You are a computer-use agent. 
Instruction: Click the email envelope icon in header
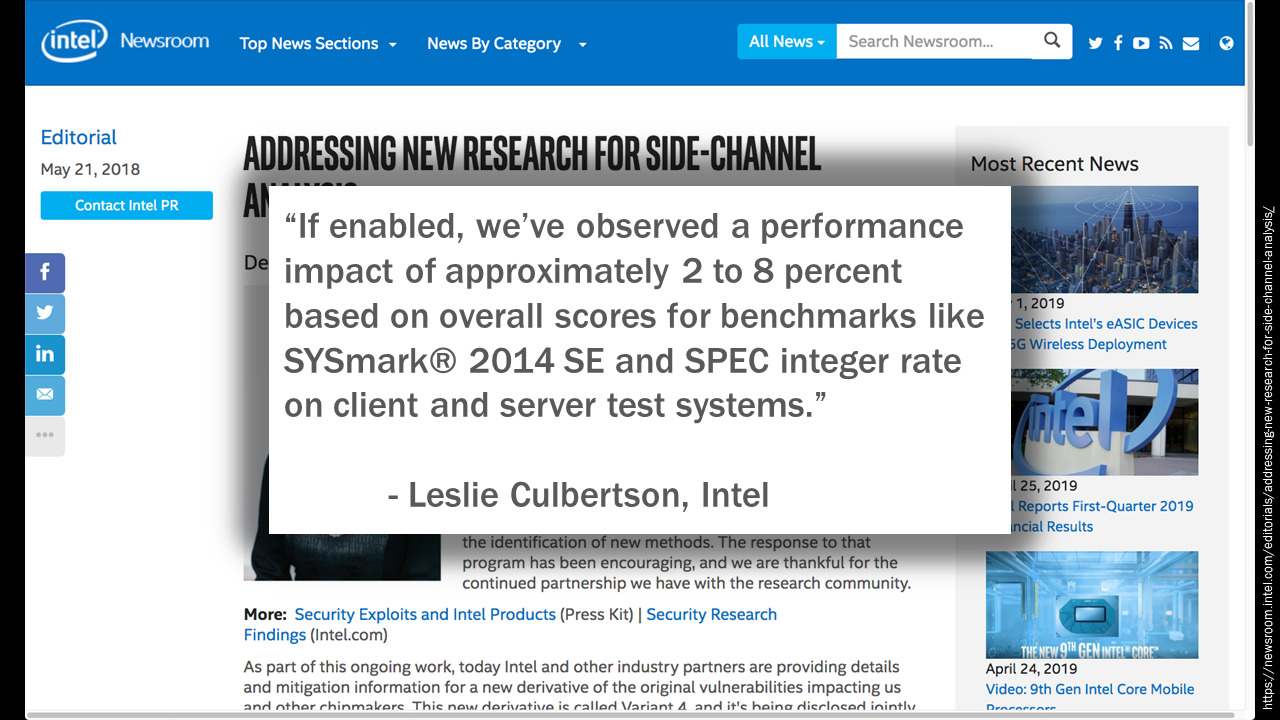(x=1191, y=43)
